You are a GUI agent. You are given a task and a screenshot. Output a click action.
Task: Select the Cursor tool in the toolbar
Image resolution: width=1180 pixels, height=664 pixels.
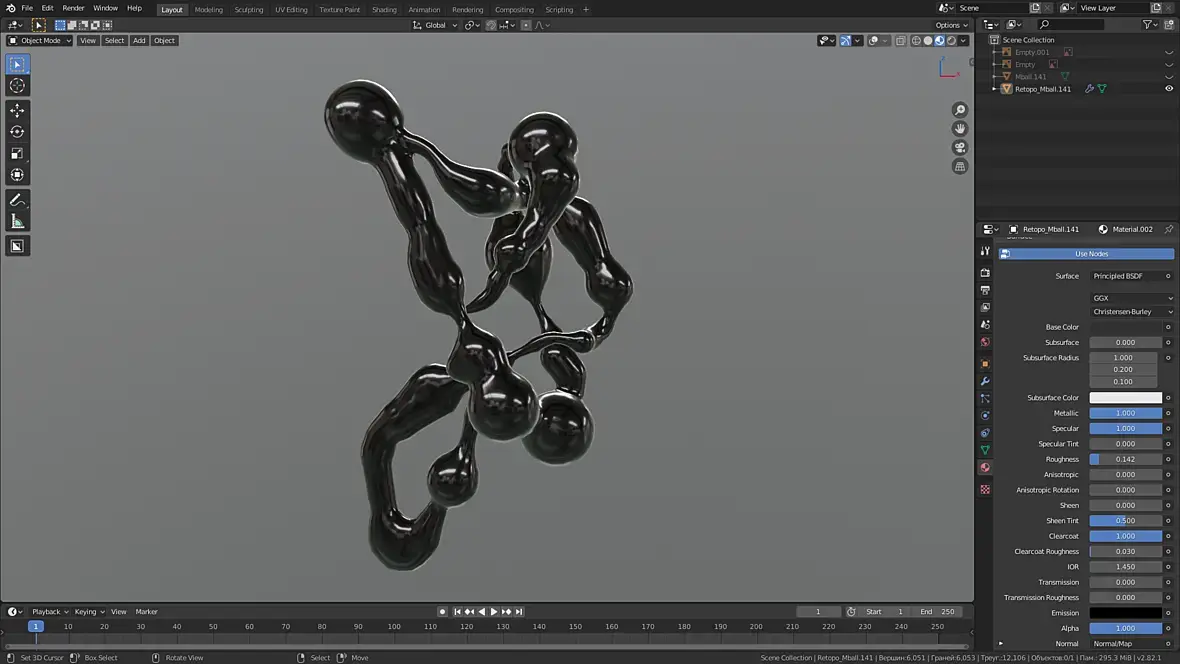pos(17,86)
